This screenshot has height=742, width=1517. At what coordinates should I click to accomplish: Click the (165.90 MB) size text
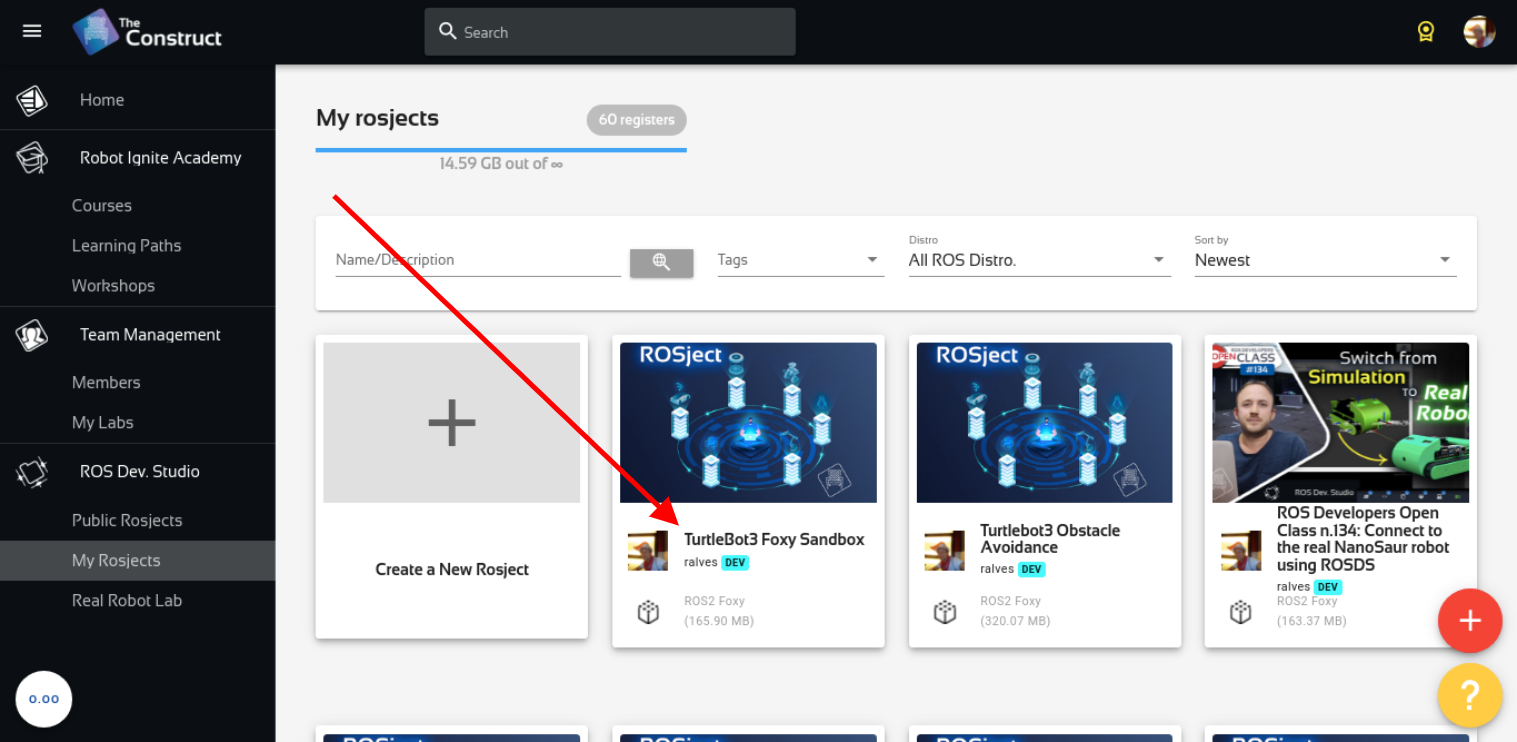pos(719,621)
